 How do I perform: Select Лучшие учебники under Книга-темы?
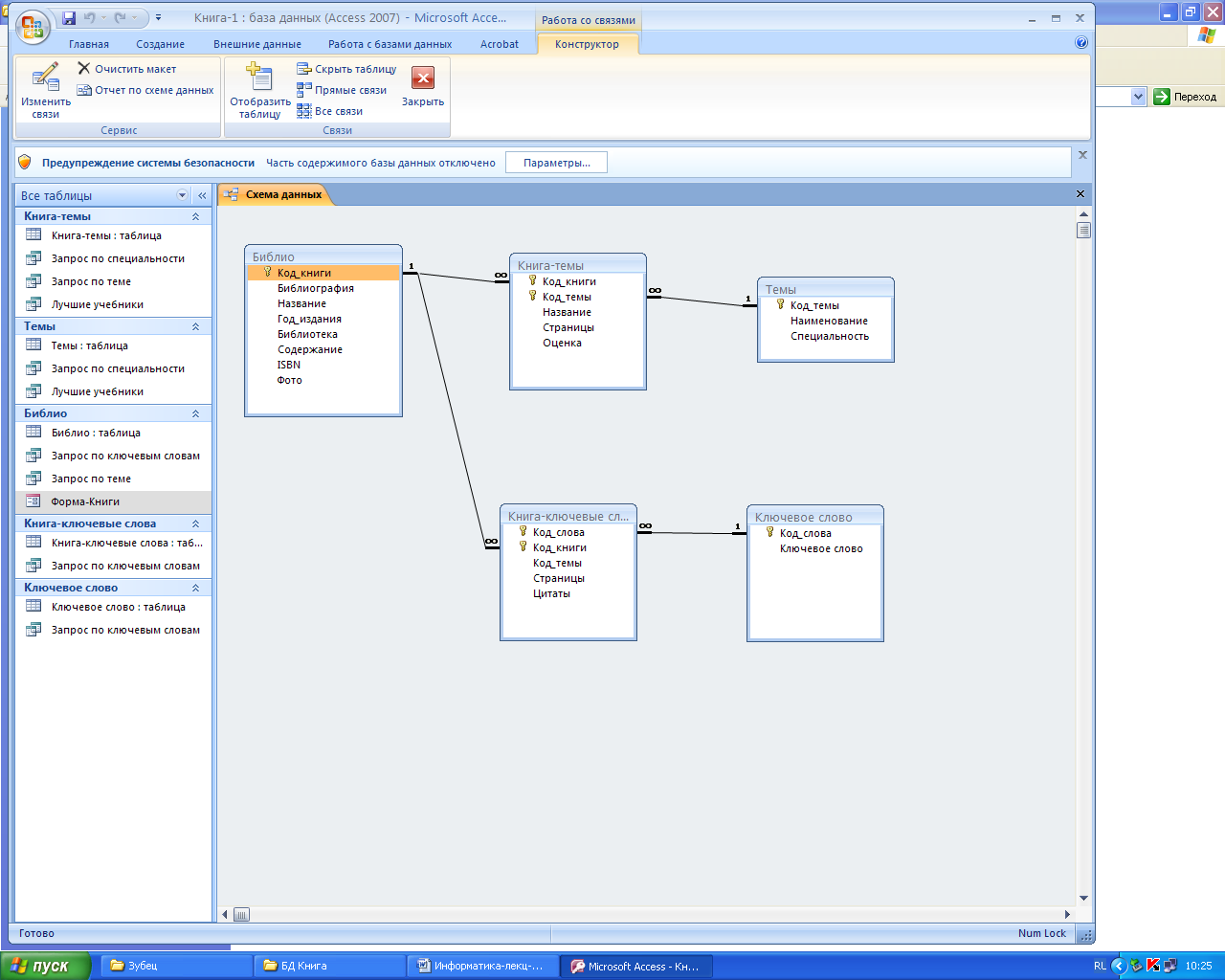pyautogui.click(x=113, y=304)
